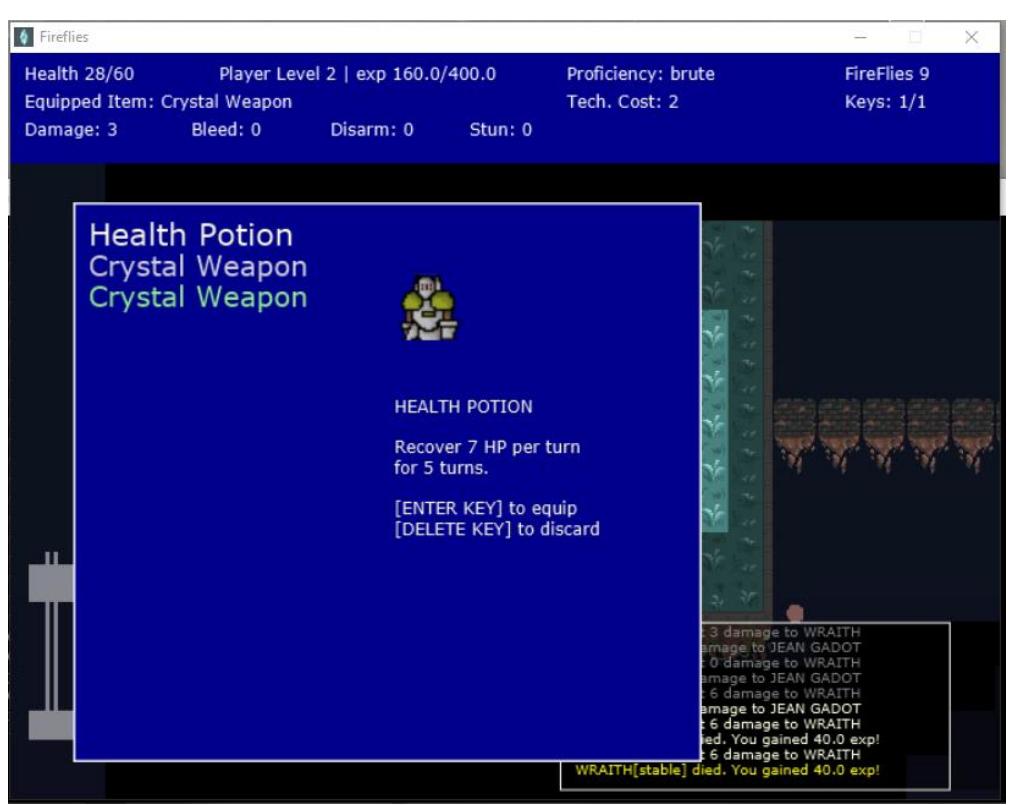
Task: Click the Disarm: 0 stat
Action: click(372, 130)
